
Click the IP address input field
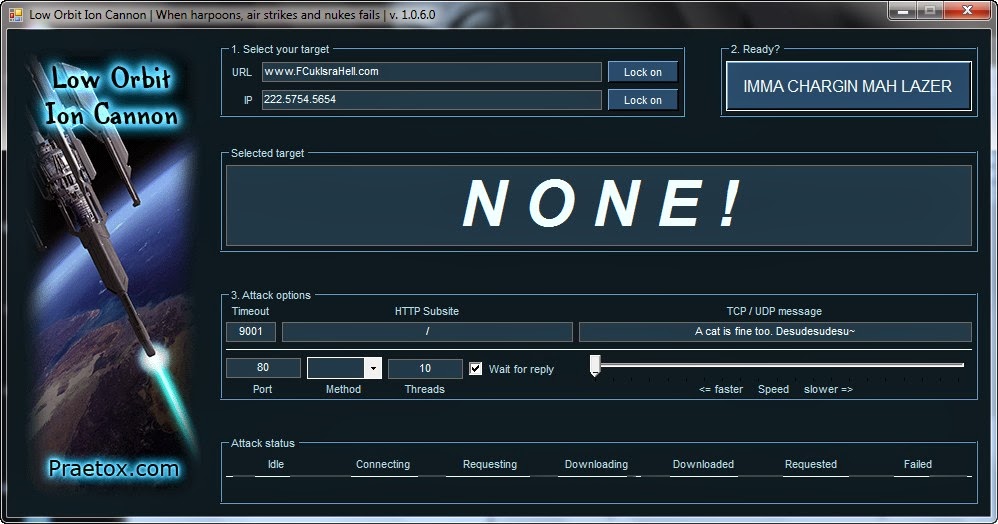pyautogui.click(x=432, y=100)
